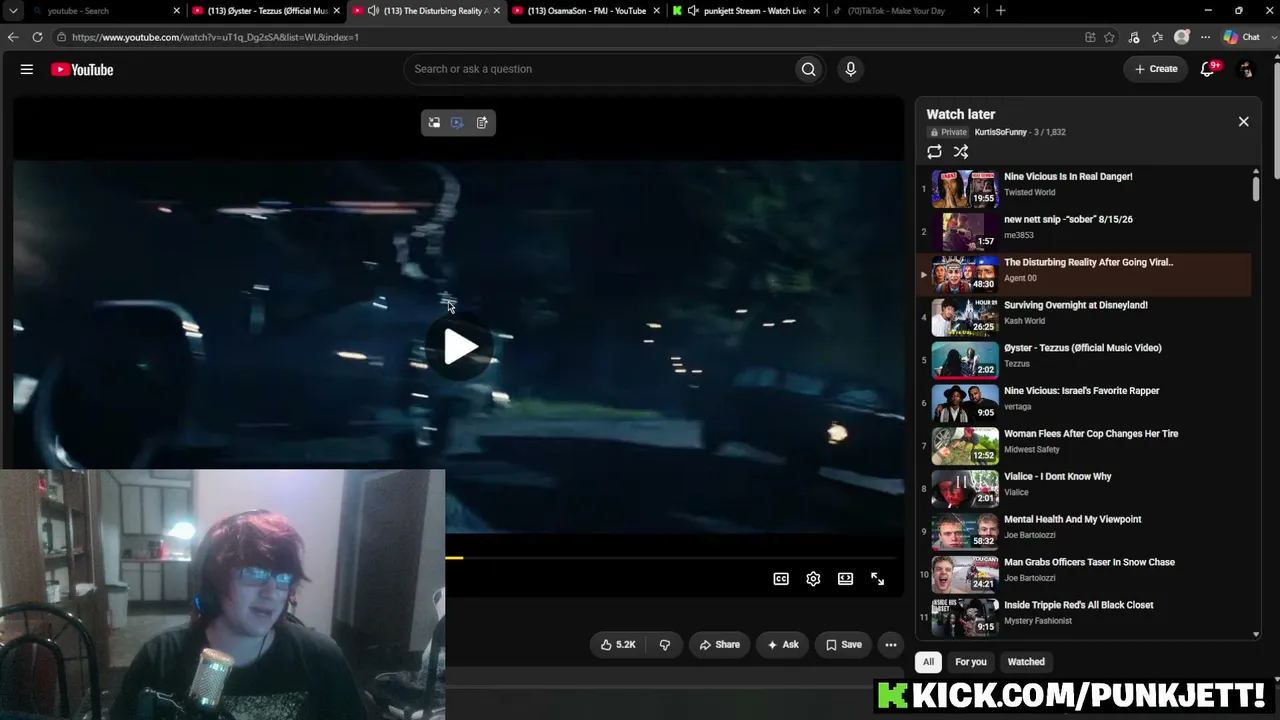Close the 'OsamaSon - FMJ' tab

tap(656, 11)
